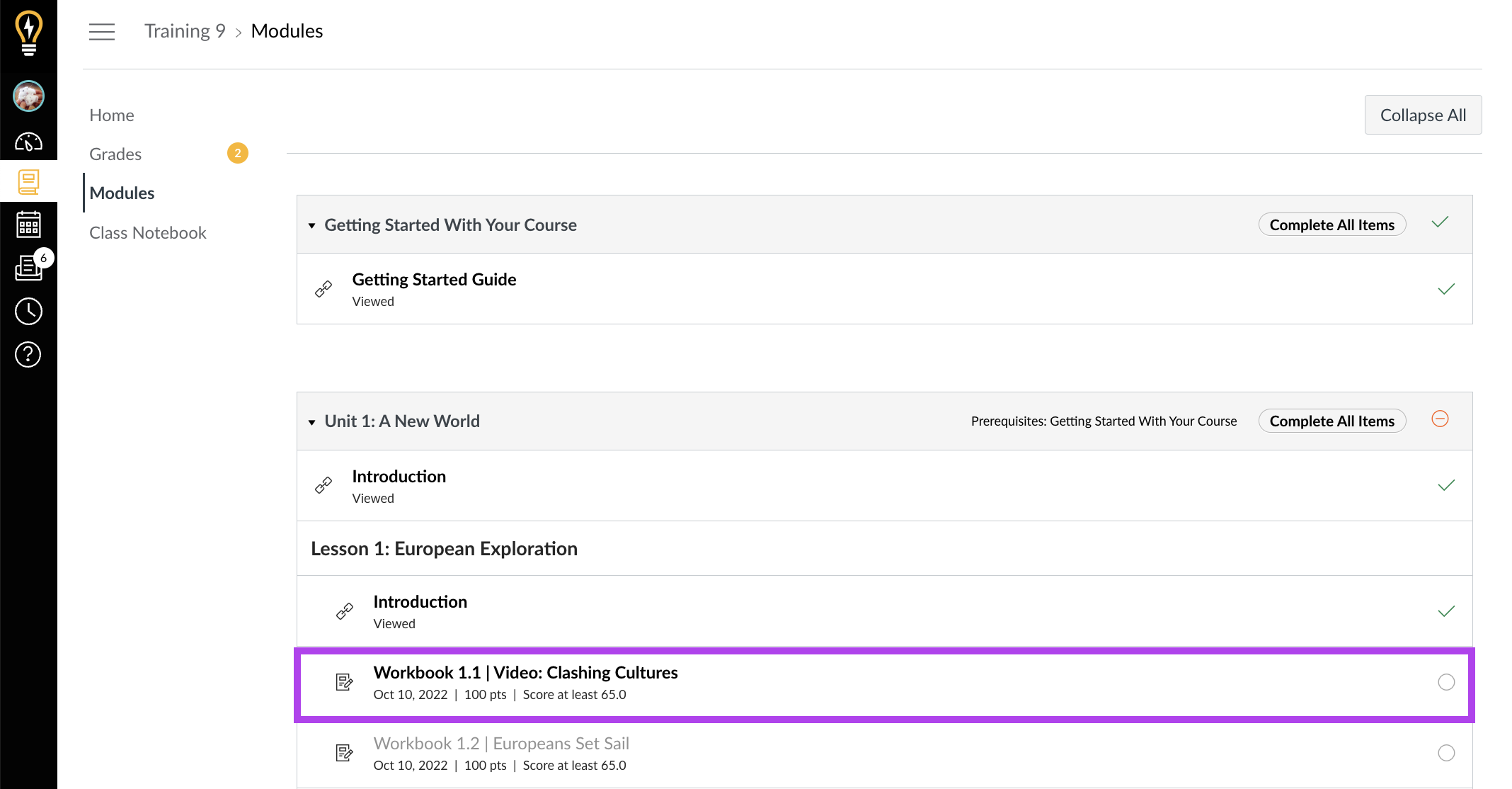Open the History clock icon
This screenshot has height=789, width=1512.
click(28, 311)
